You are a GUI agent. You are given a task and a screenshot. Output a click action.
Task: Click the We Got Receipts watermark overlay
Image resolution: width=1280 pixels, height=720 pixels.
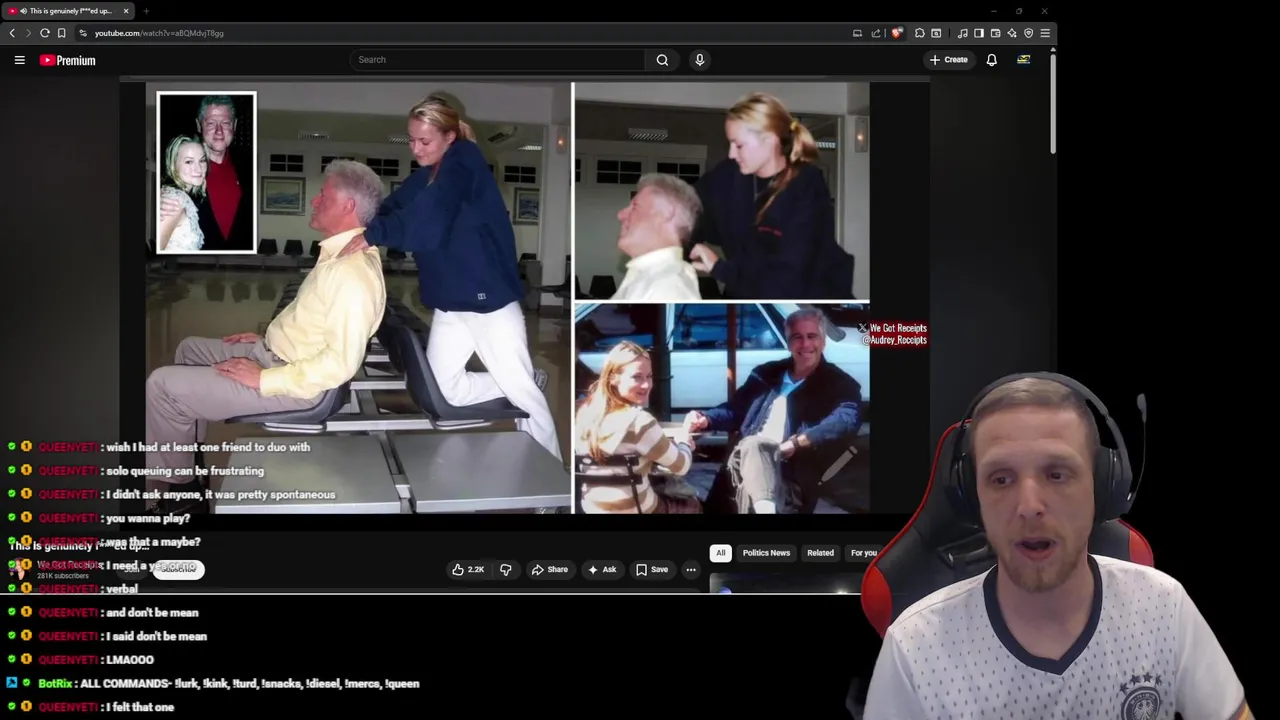tap(893, 334)
